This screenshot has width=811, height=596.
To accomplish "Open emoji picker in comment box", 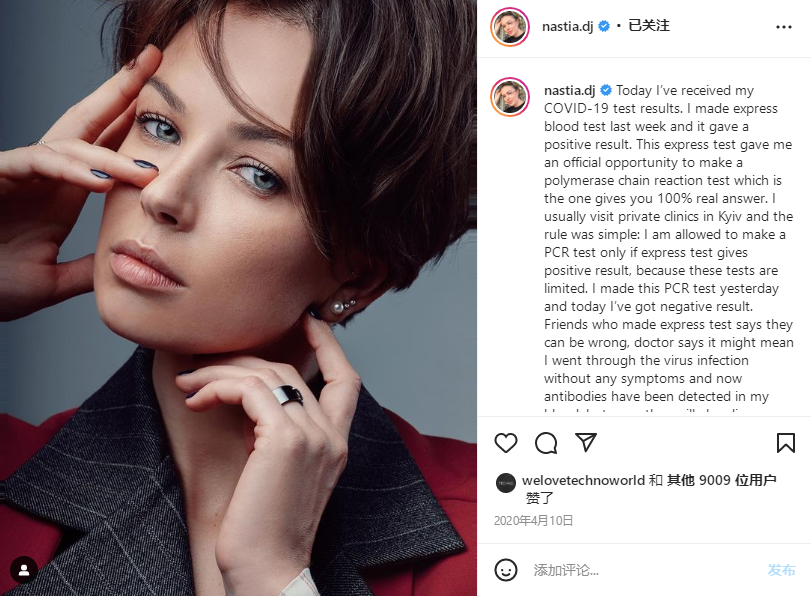I will click(x=505, y=570).
